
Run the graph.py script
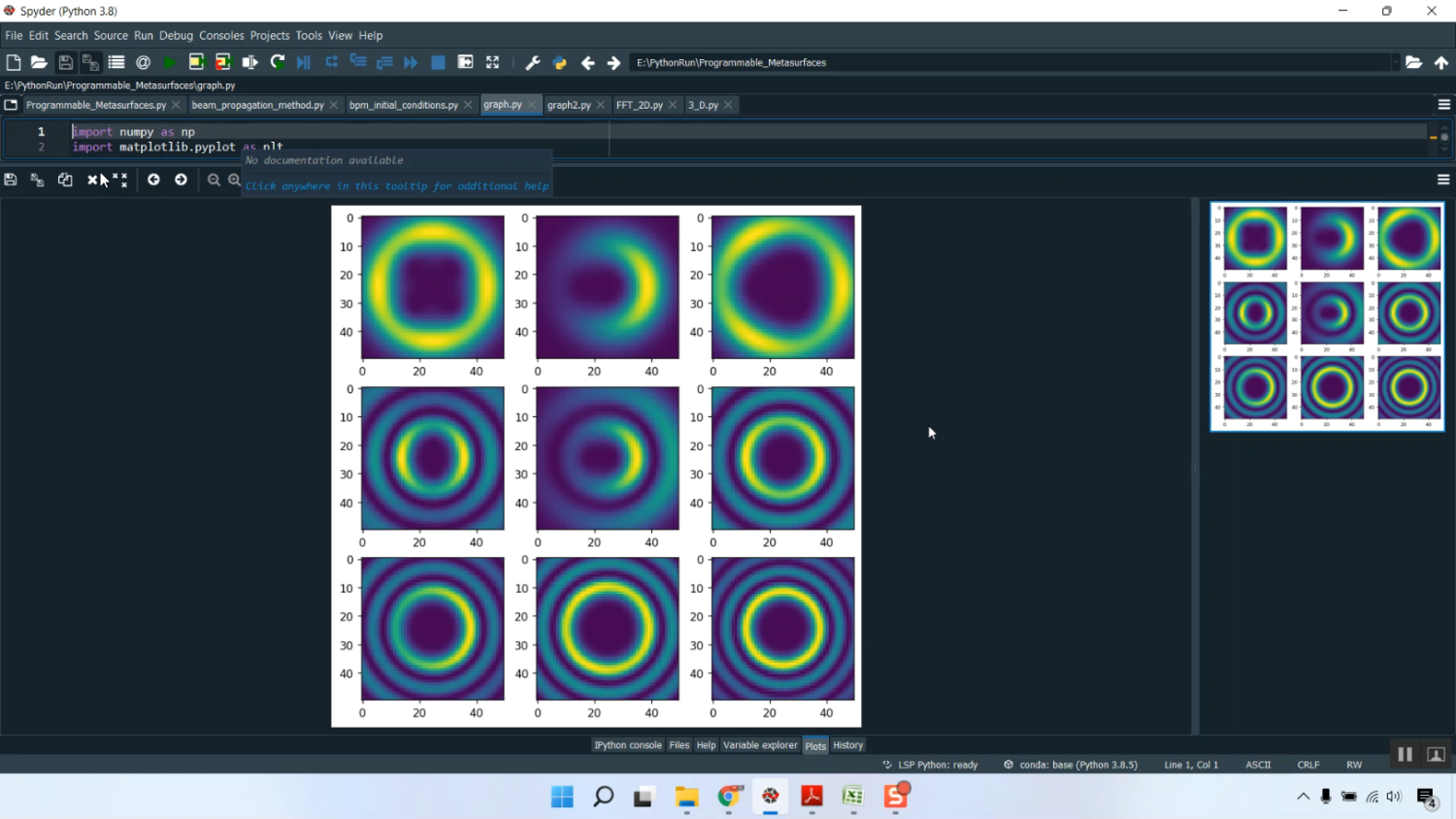[x=168, y=62]
